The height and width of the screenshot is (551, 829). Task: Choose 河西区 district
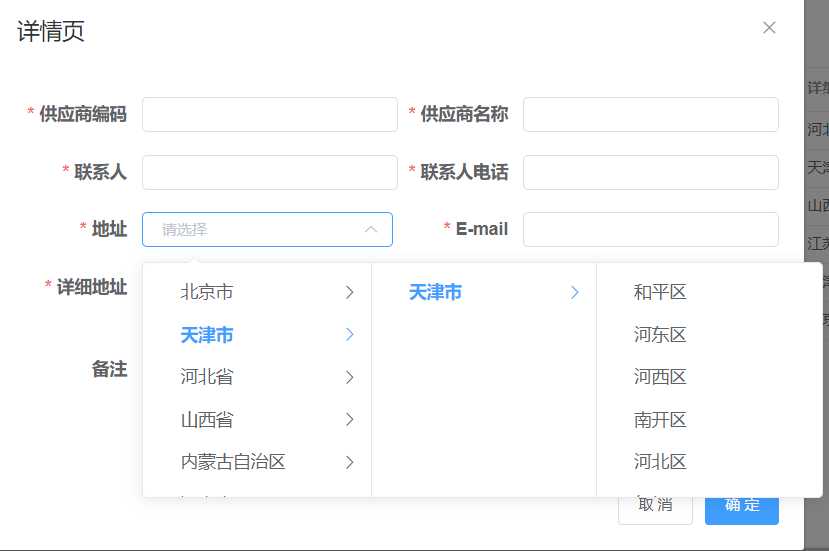pos(710,377)
